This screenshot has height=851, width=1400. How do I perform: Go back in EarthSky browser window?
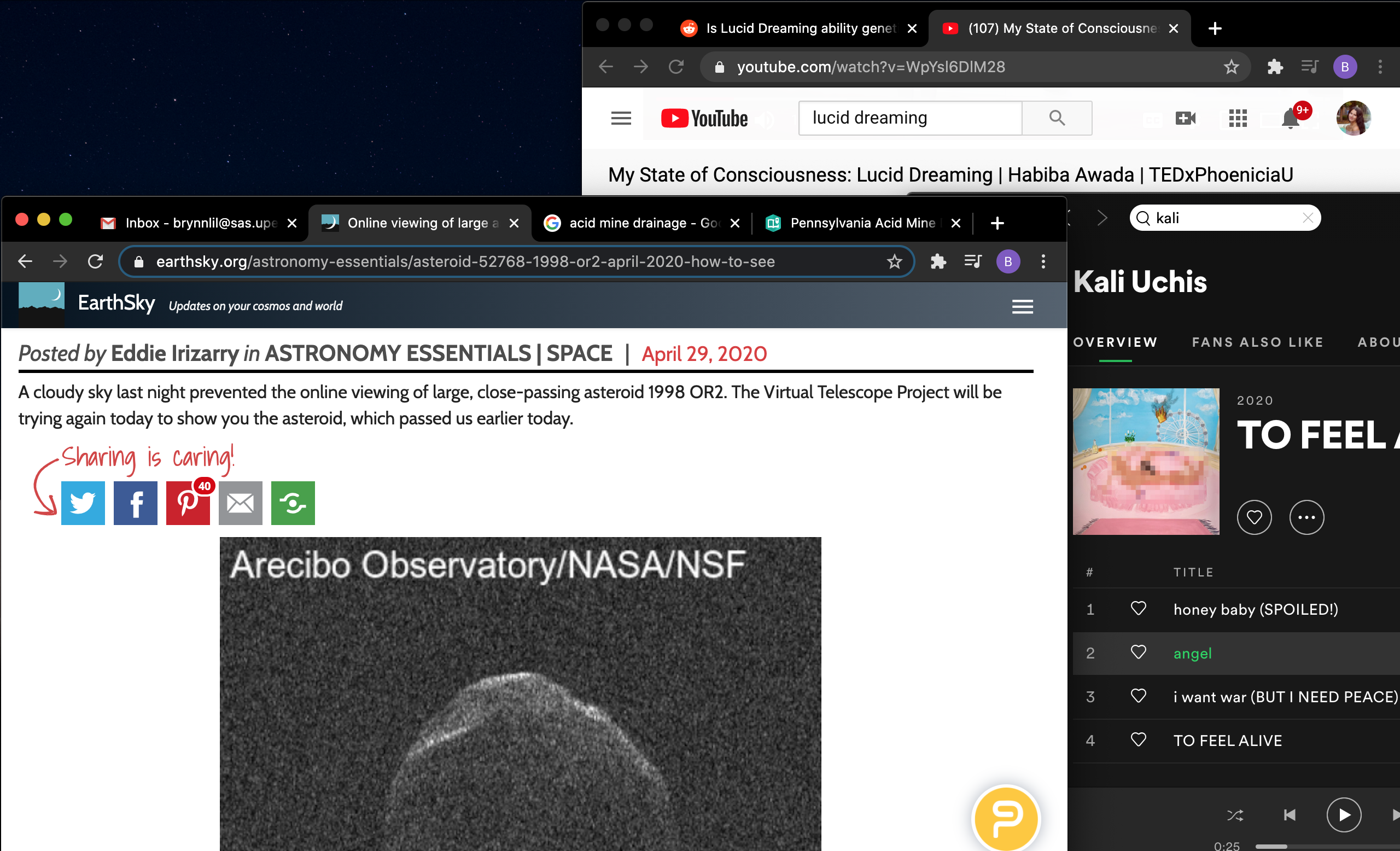pyautogui.click(x=25, y=261)
